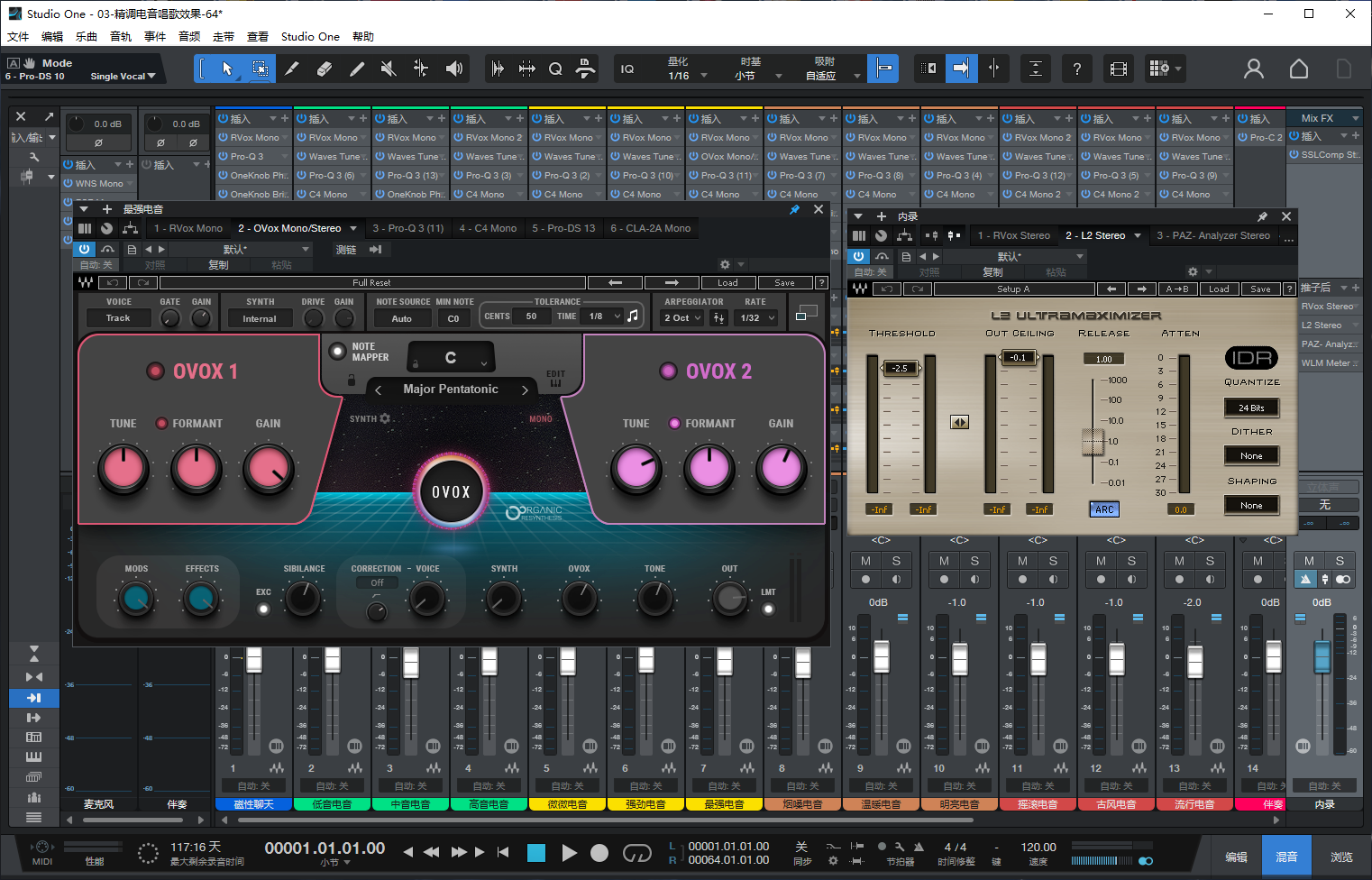Click the Full Reset button in OVOX
The height and width of the screenshot is (880, 1372).
tap(370, 282)
